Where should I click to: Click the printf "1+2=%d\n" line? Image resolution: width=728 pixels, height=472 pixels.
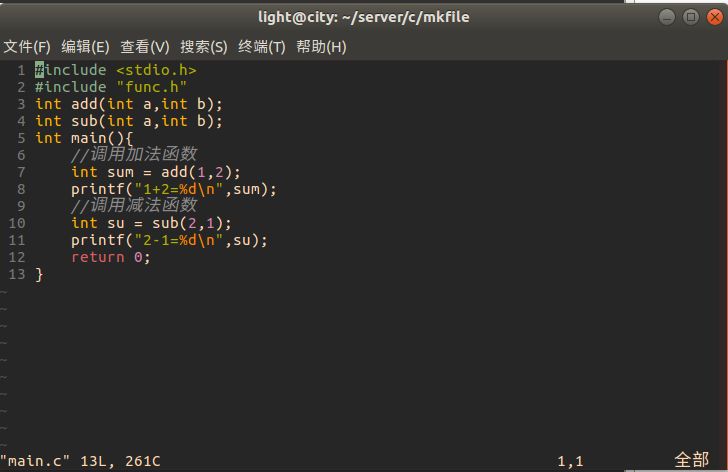point(174,189)
